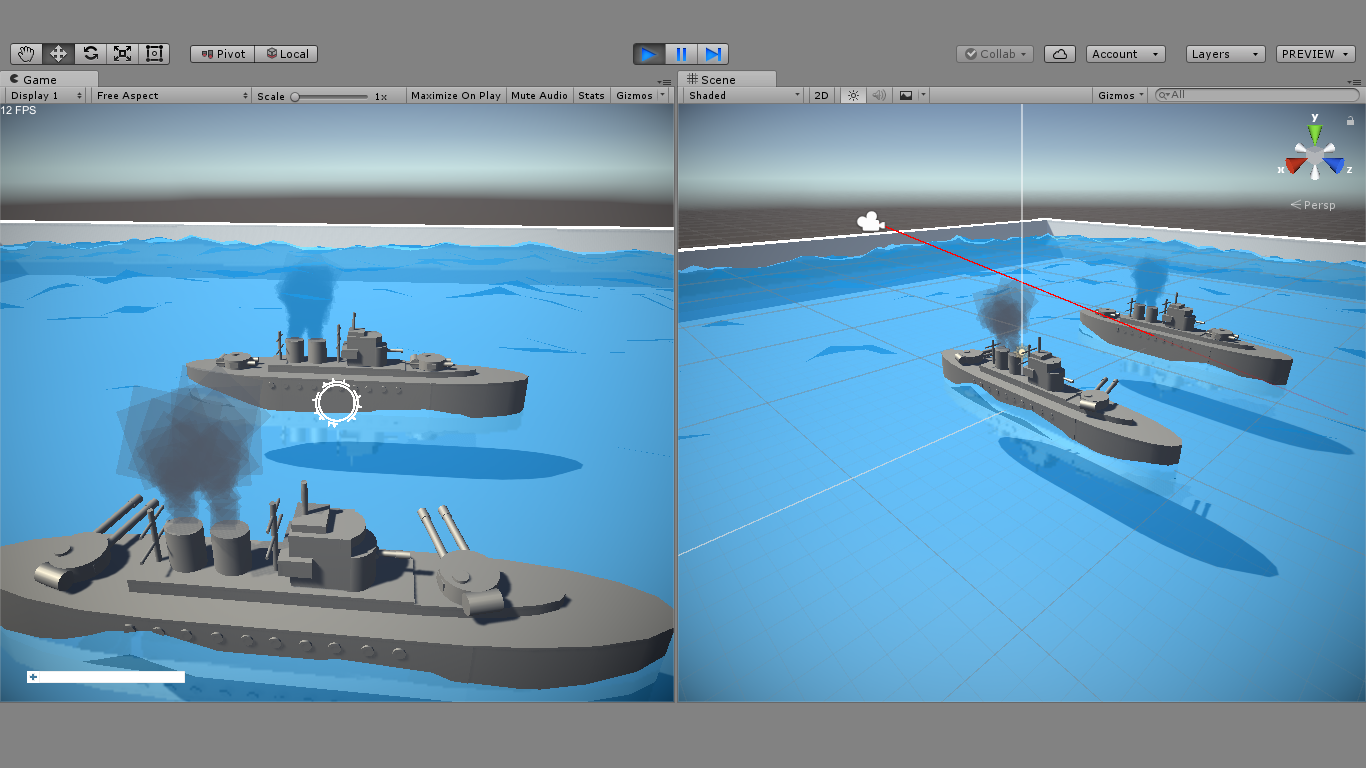Open the Free Aspect ratio dropdown
The image size is (1366, 768).
click(172, 96)
